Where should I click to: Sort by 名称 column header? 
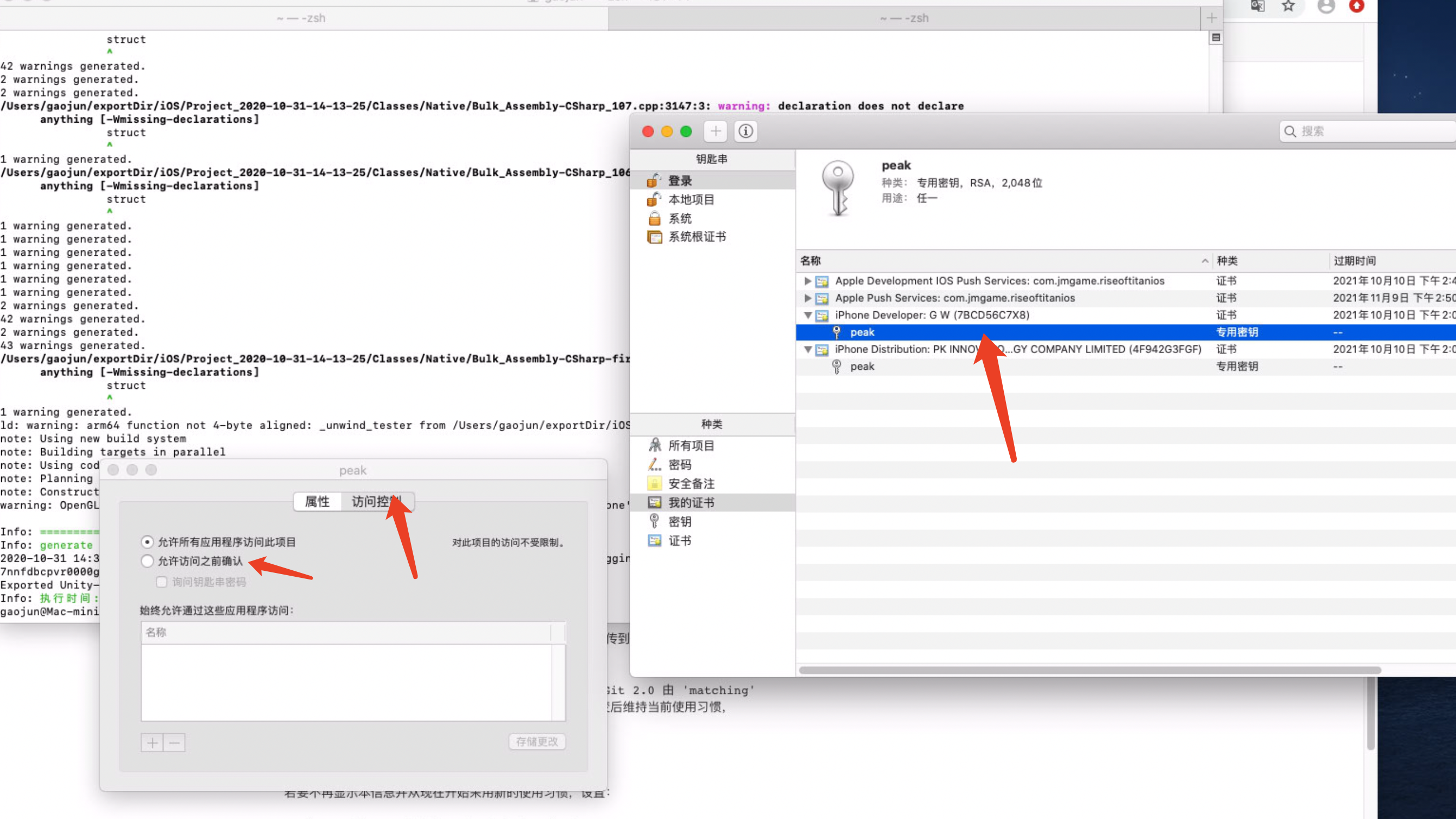pos(1004,261)
